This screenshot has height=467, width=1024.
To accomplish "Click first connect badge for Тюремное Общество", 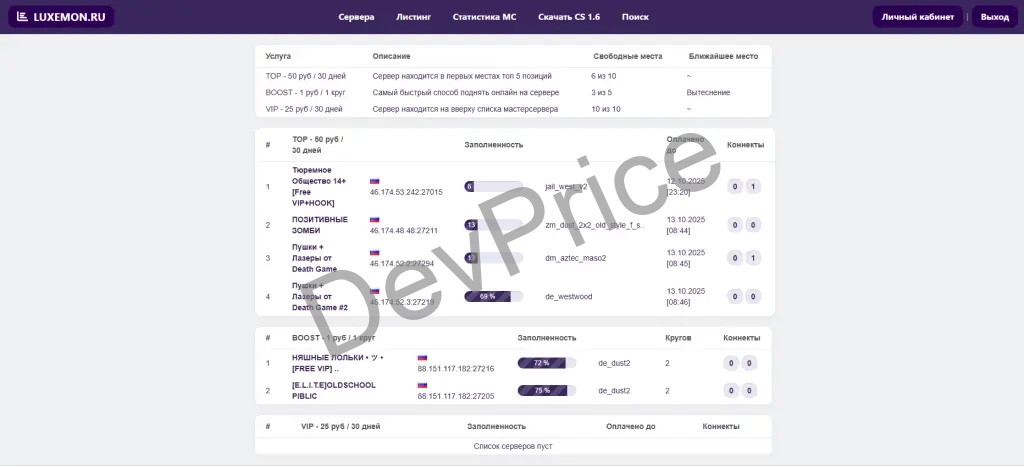I will [x=735, y=187].
